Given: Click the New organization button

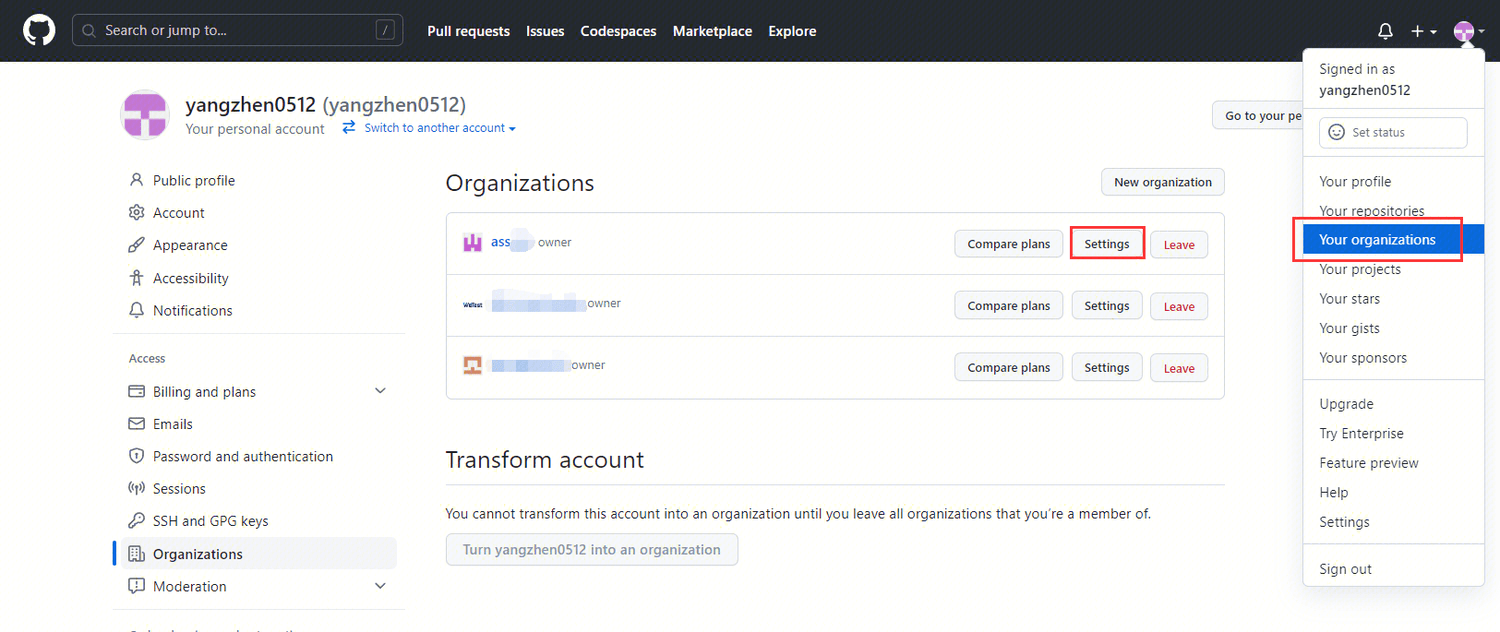Looking at the screenshot, I should pyautogui.click(x=1162, y=182).
